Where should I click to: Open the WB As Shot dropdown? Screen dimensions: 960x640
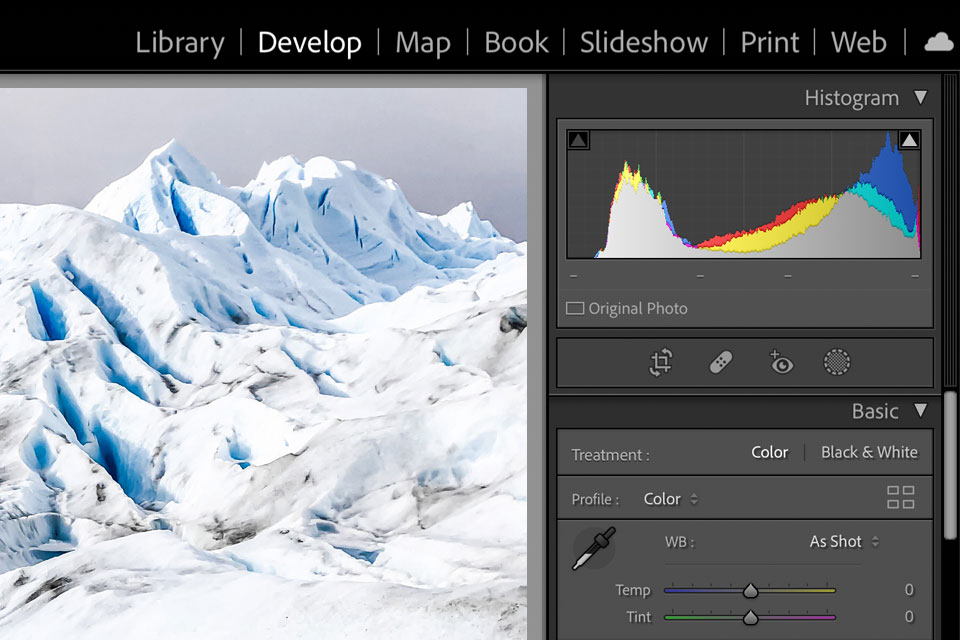tap(844, 541)
